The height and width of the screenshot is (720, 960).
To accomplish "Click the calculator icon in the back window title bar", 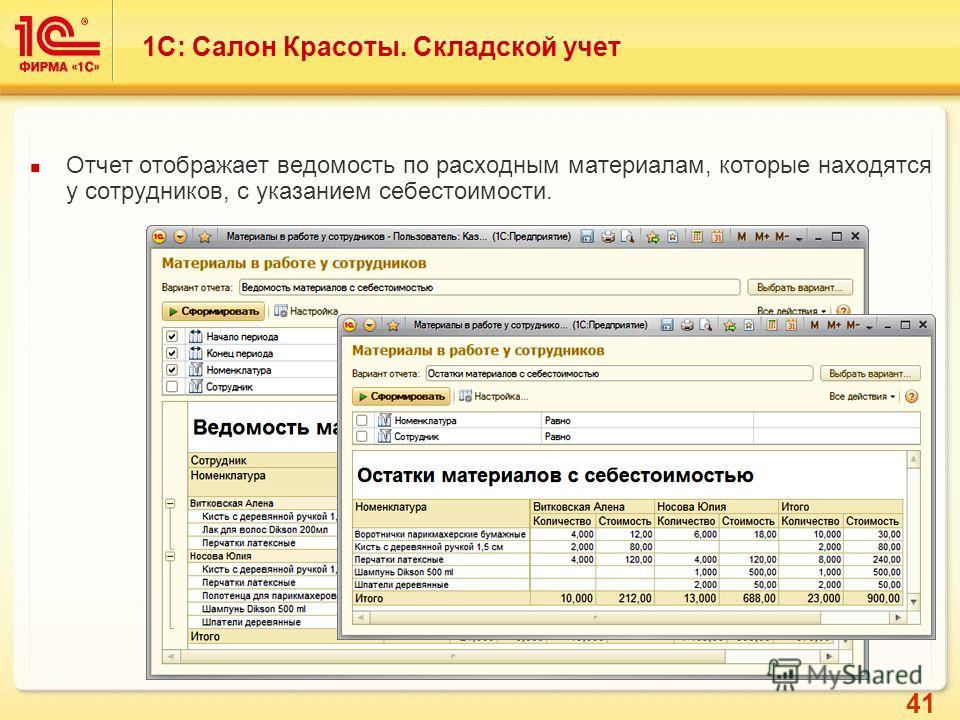I will point(696,236).
